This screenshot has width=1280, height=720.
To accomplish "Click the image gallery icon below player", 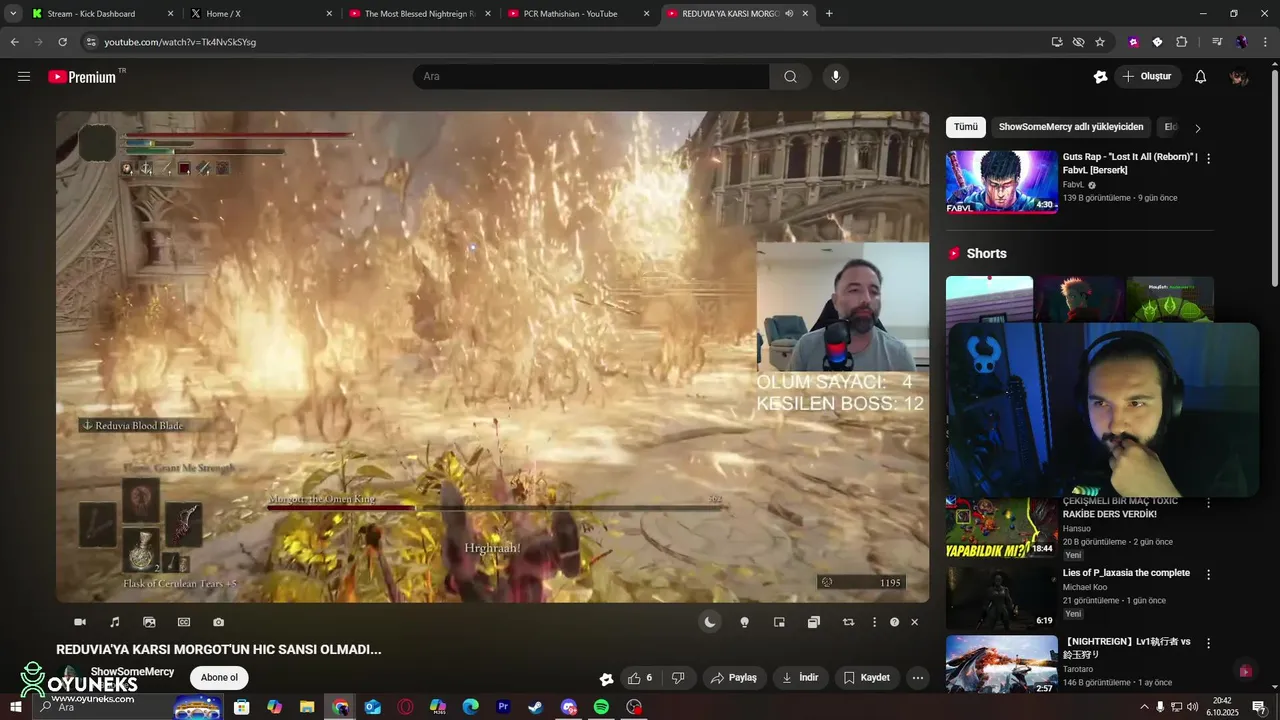I will tap(149, 622).
